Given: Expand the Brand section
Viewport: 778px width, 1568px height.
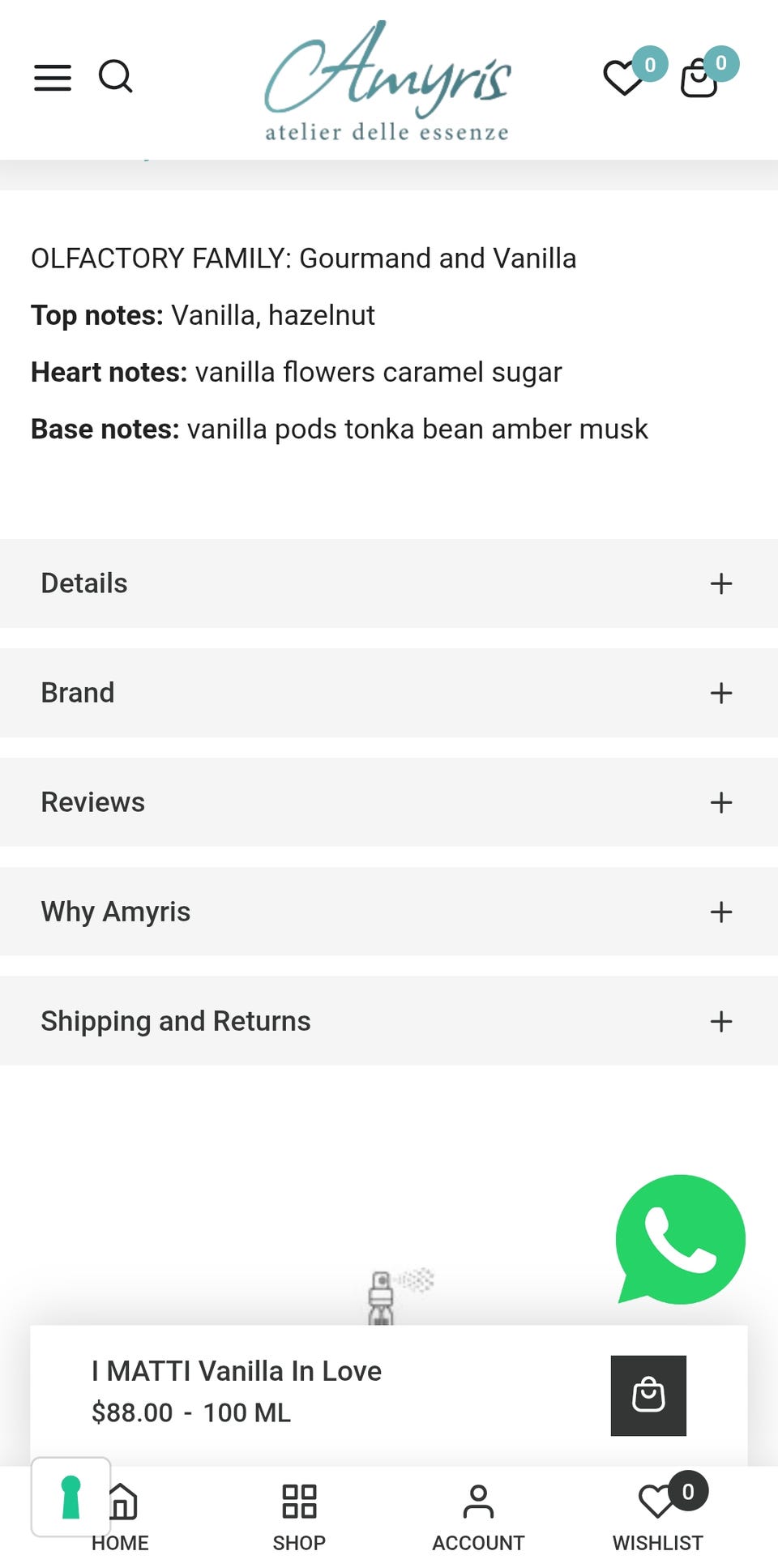Looking at the screenshot, I should click(389, 693).
